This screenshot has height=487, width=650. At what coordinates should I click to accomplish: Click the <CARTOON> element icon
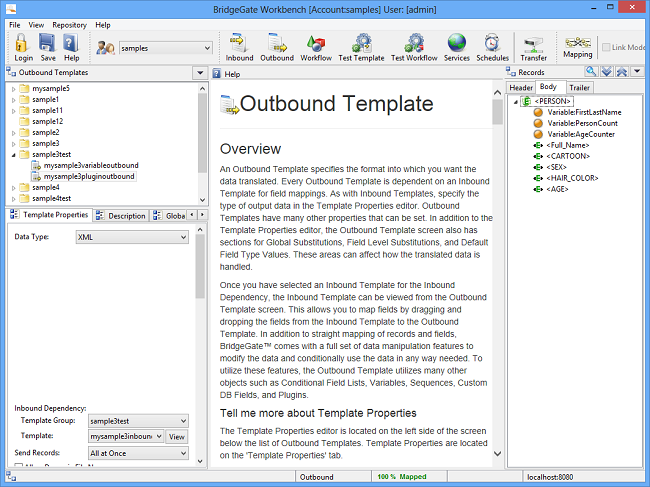click(538, 156)
